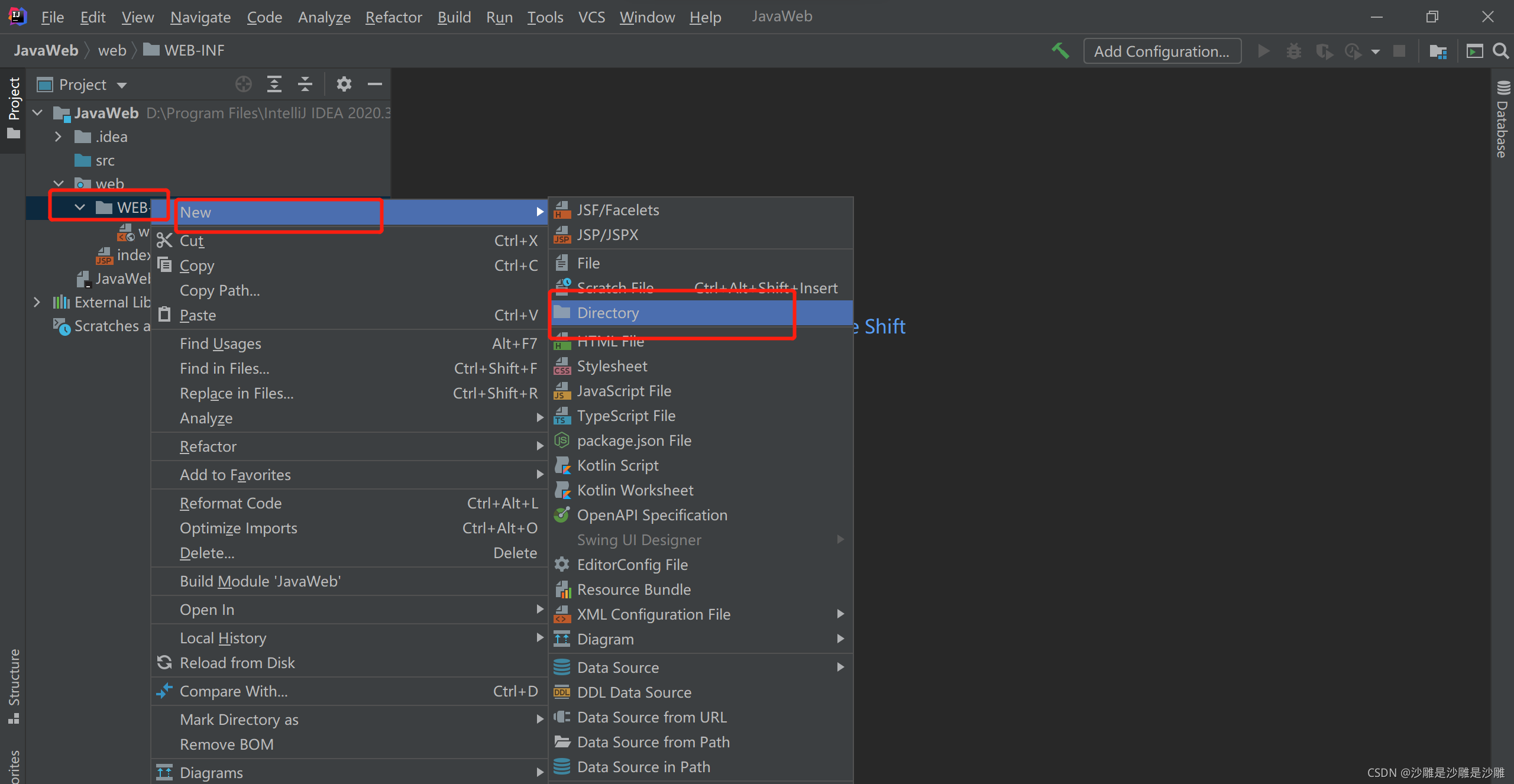1514x784 pixels.
Task: Expand the .idea folder node
Action: [58, 137]
